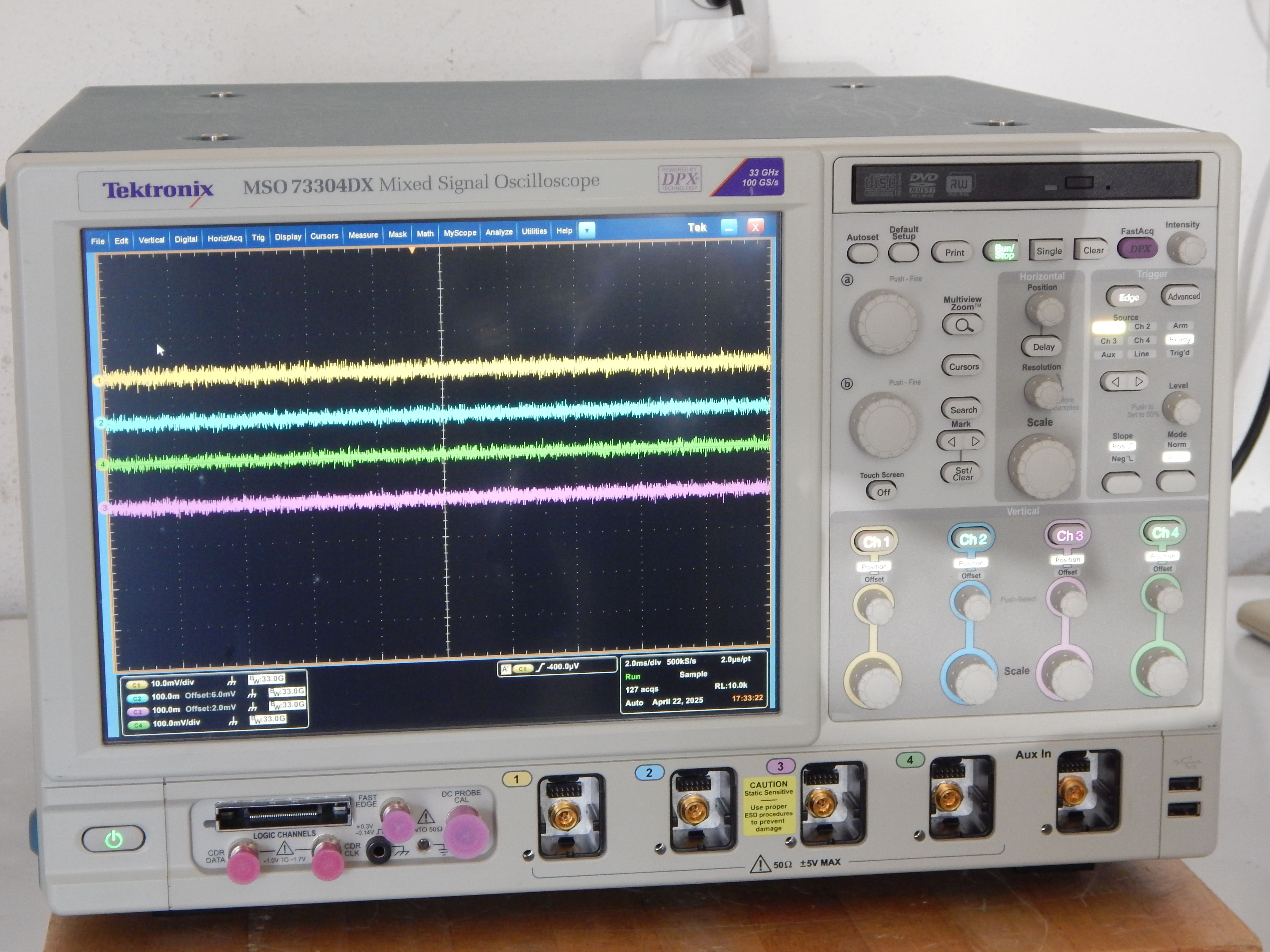Open the Measure menu
This screenshot has height=952, width=1270.
364,235
